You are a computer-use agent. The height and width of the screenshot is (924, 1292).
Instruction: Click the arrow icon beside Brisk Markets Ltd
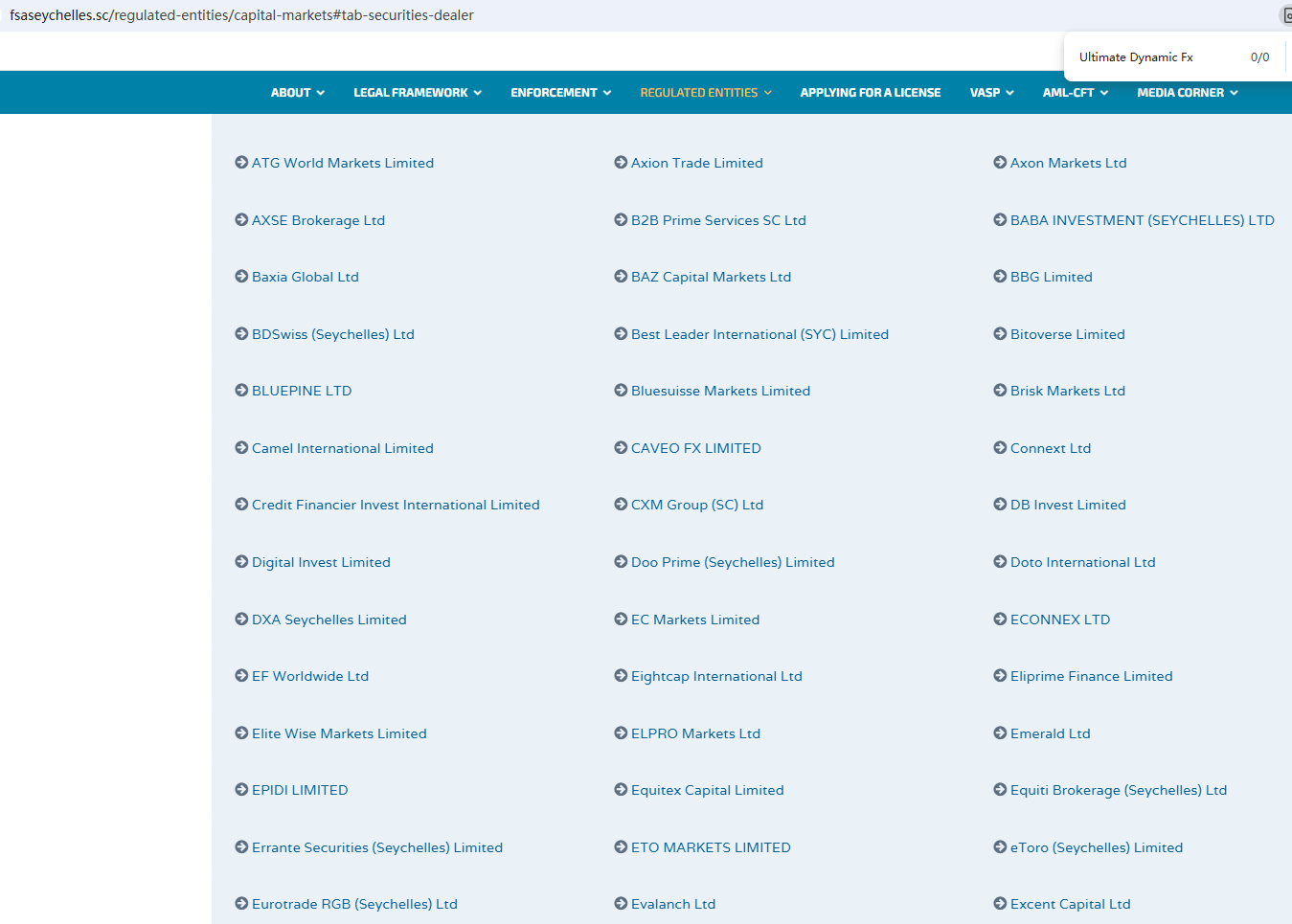pyautogui.click(x=1000, y=391)
